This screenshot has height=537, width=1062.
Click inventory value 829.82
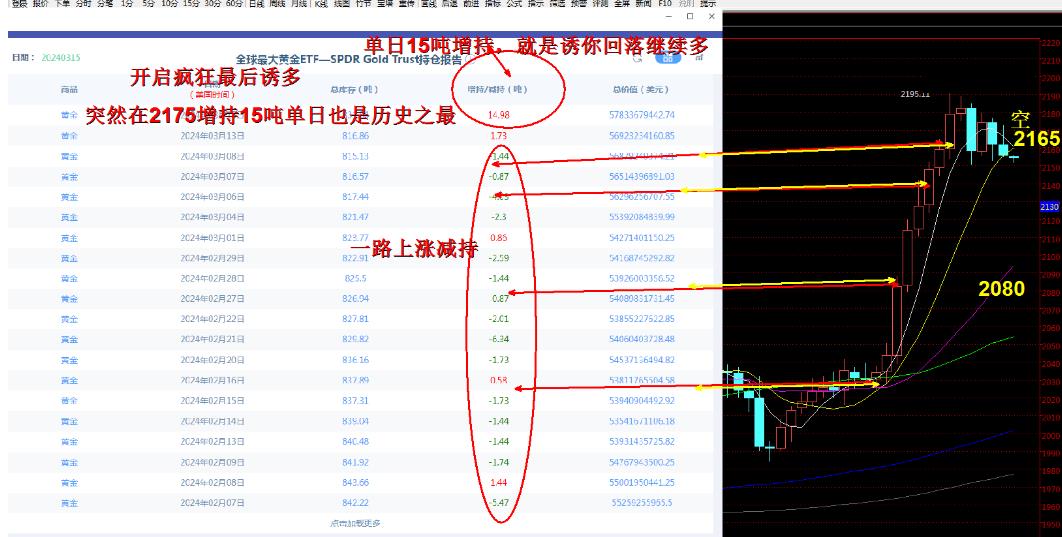click(x=356, y=339)
